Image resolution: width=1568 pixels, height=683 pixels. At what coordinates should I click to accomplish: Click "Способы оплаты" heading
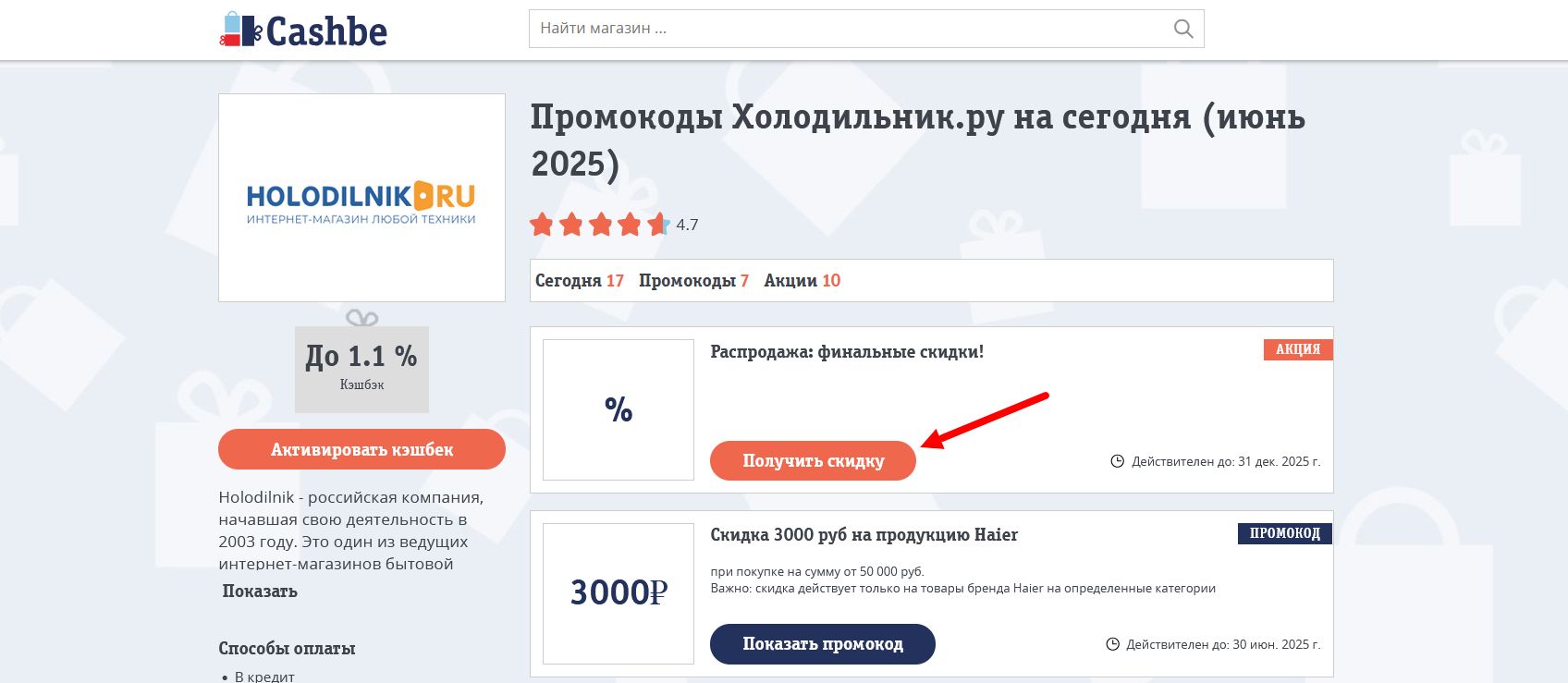point(287,648)
